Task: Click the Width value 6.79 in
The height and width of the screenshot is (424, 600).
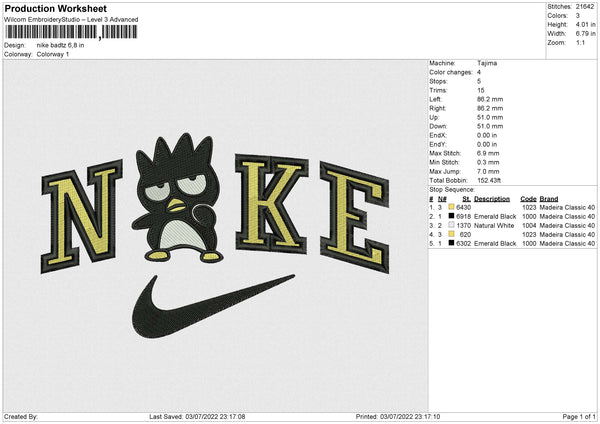Action: [x=585, y=34]
